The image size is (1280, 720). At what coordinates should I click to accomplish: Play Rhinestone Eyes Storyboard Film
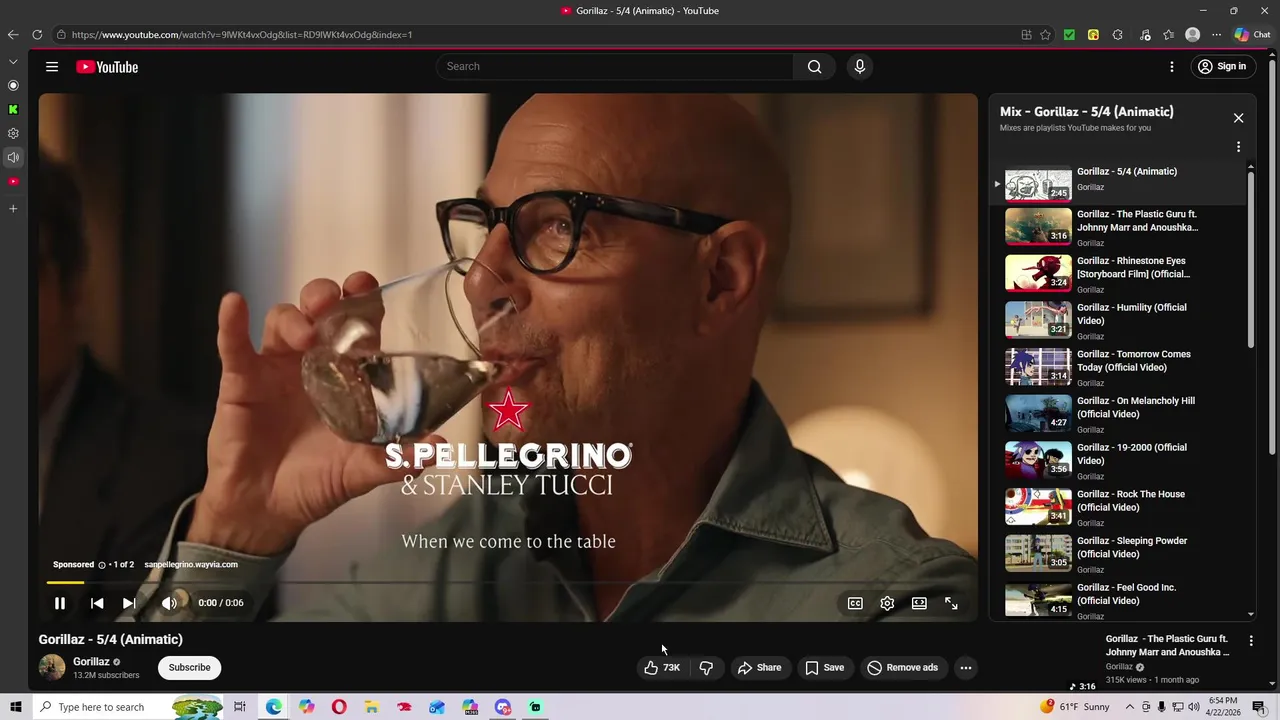[x=1119, y=274]
